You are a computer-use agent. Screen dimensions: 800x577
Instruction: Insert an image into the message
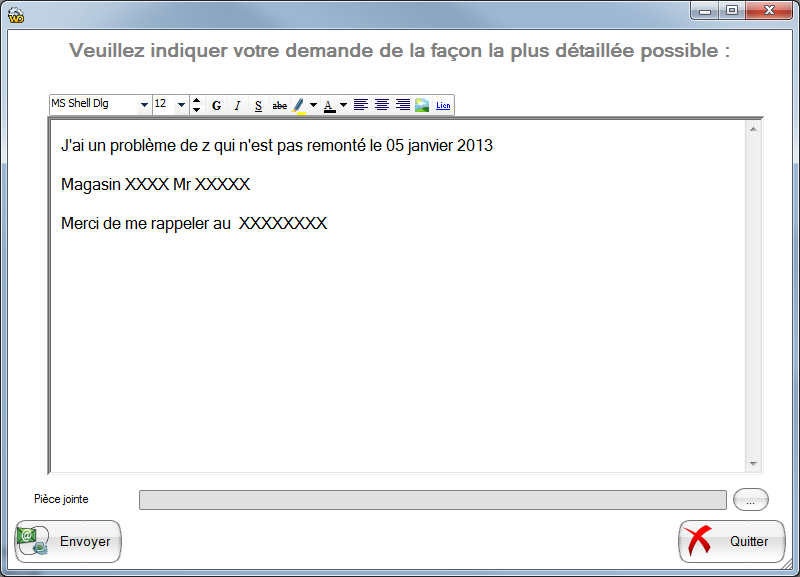[422, 104]
